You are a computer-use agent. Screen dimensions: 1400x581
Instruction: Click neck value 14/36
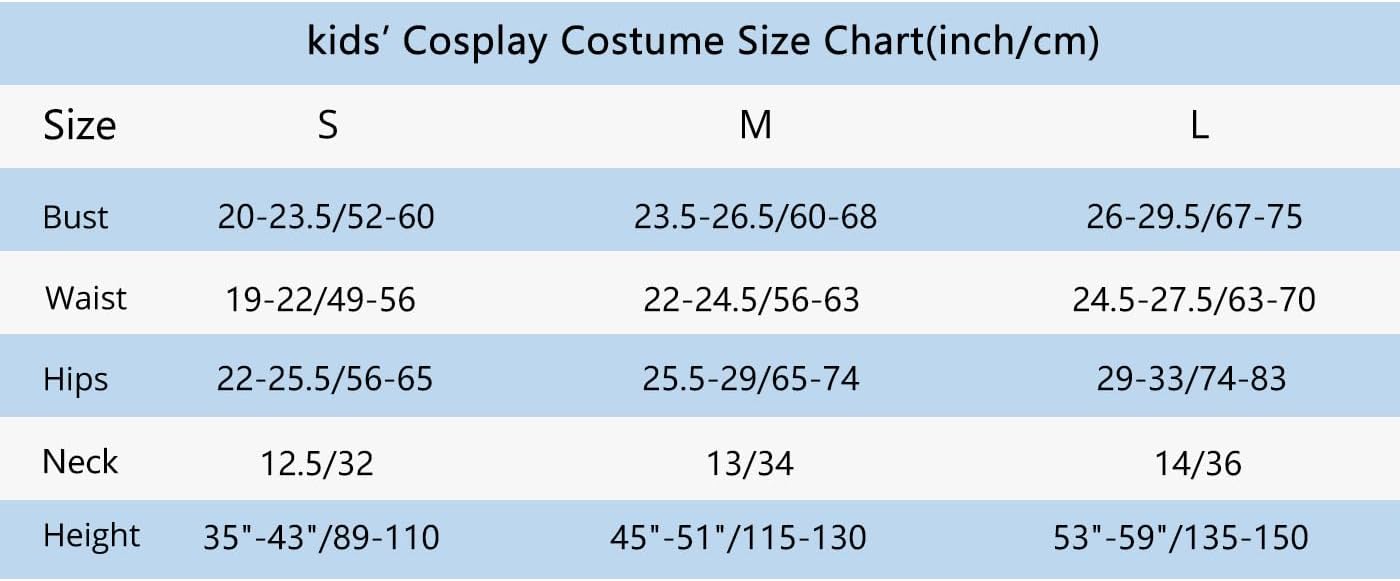[x=1197, y=463]
